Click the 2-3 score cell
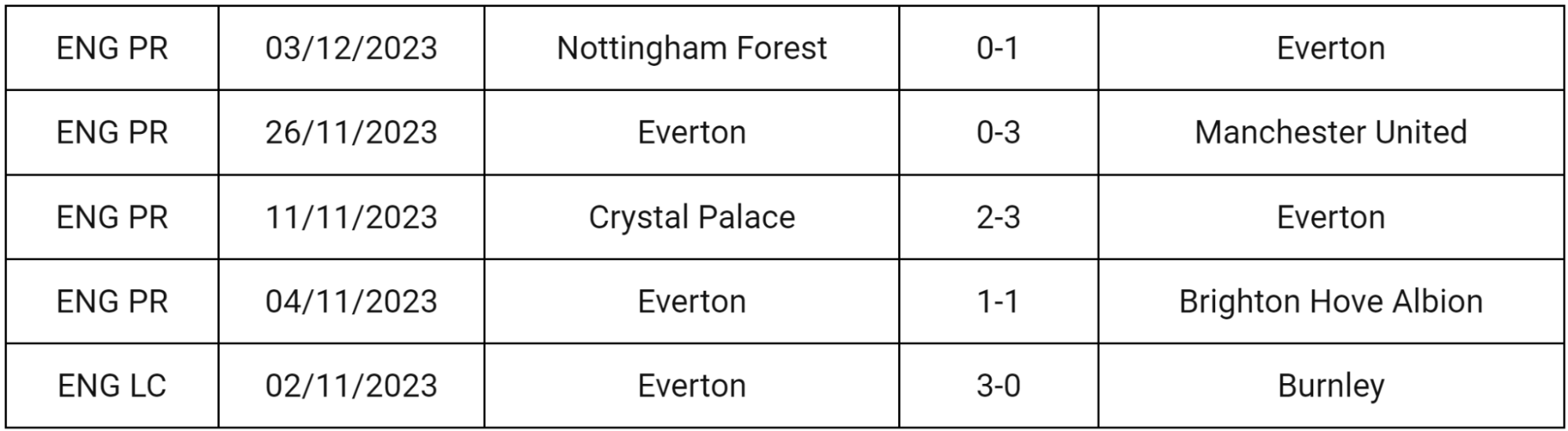Image resolution: width=1568 pixels, height=431 pixels. (x=998, y=217)
